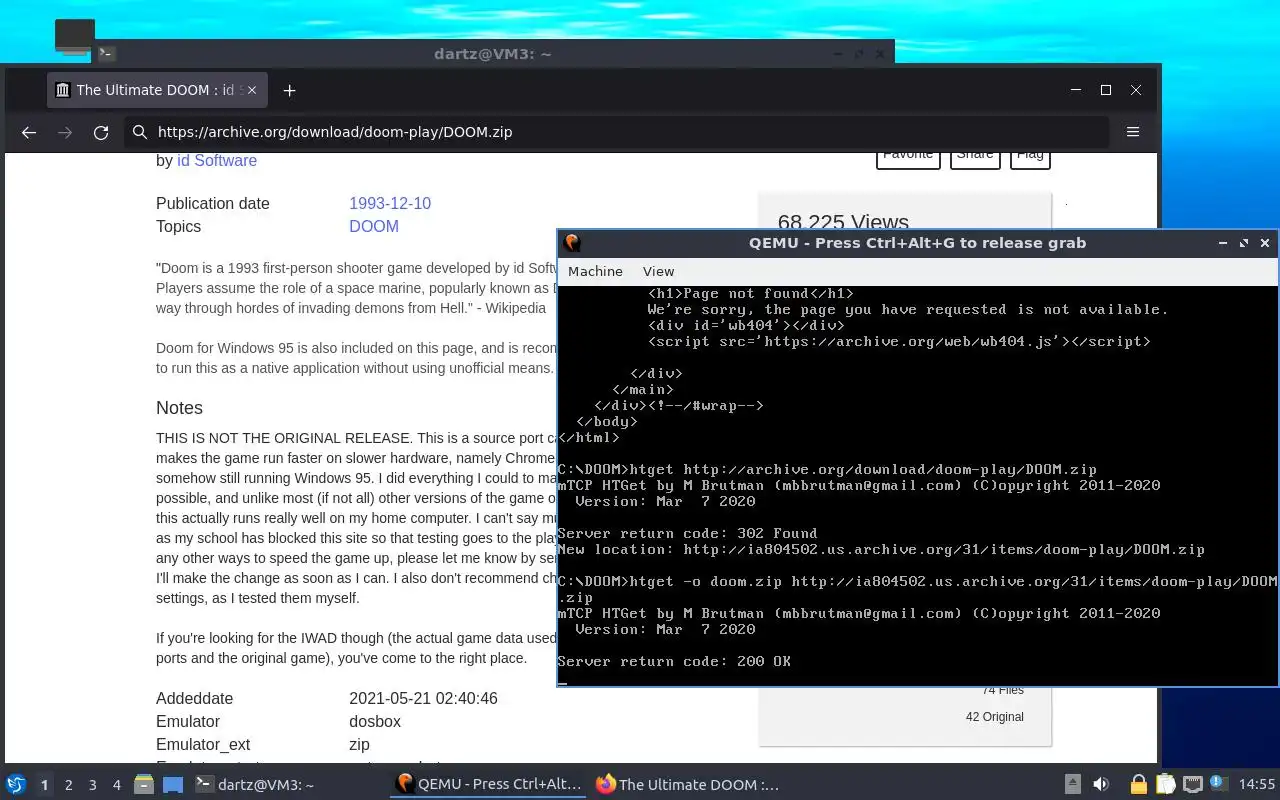Screen dimensions: 1280x800
Task: Click the Addeddate value 2021-05-21 02:40:46
Action: coord(423,698)
